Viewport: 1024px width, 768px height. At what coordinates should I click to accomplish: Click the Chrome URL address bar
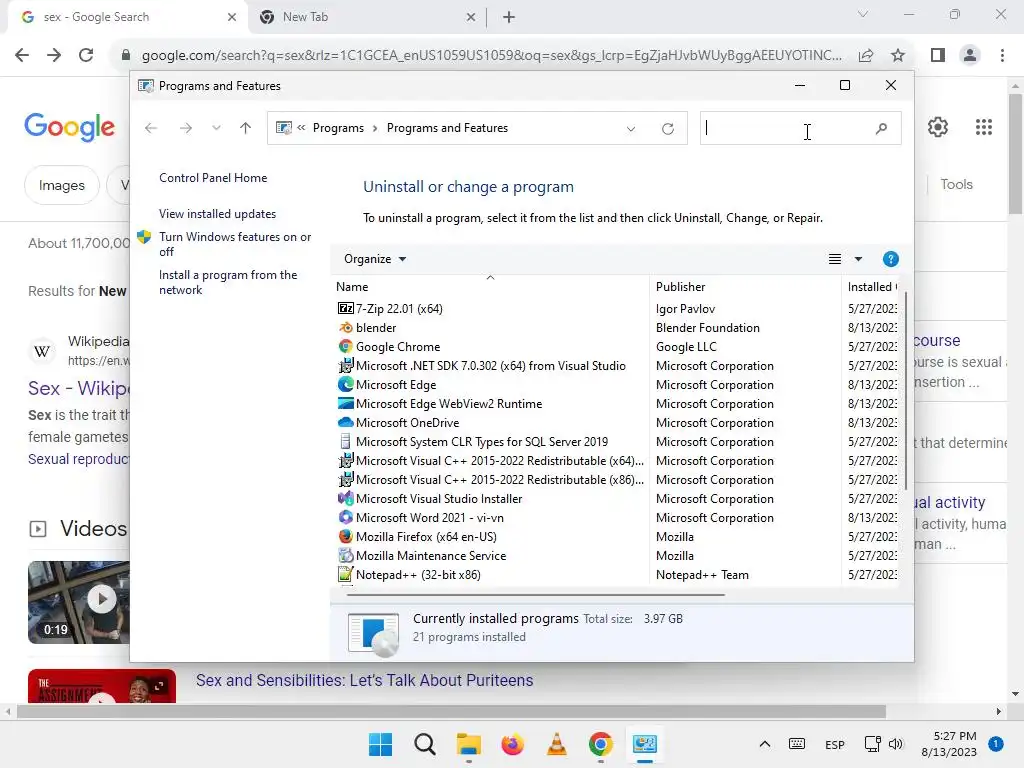[x=491, y=56]
